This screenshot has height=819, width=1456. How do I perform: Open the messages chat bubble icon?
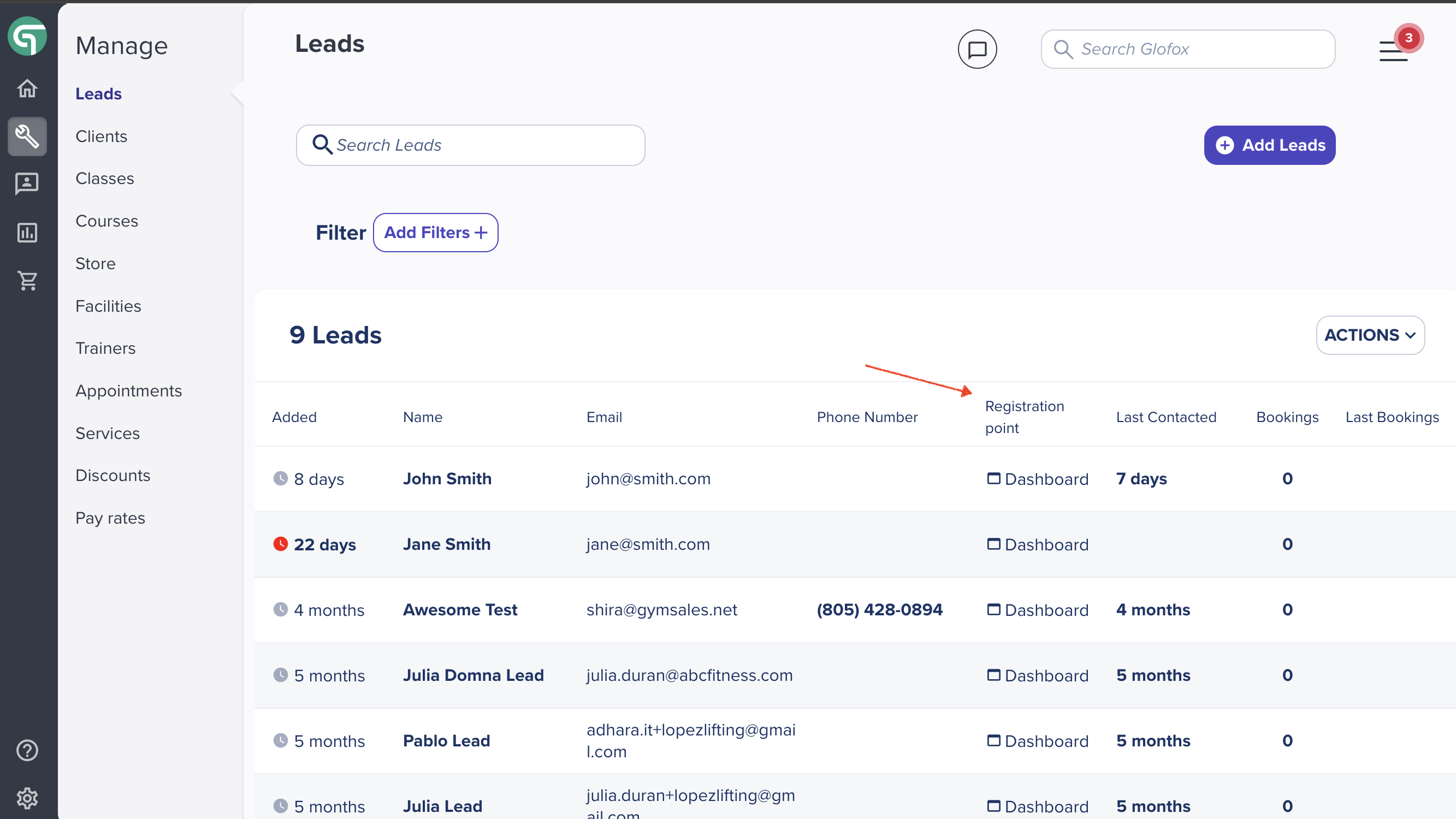(x=977, y=49)
